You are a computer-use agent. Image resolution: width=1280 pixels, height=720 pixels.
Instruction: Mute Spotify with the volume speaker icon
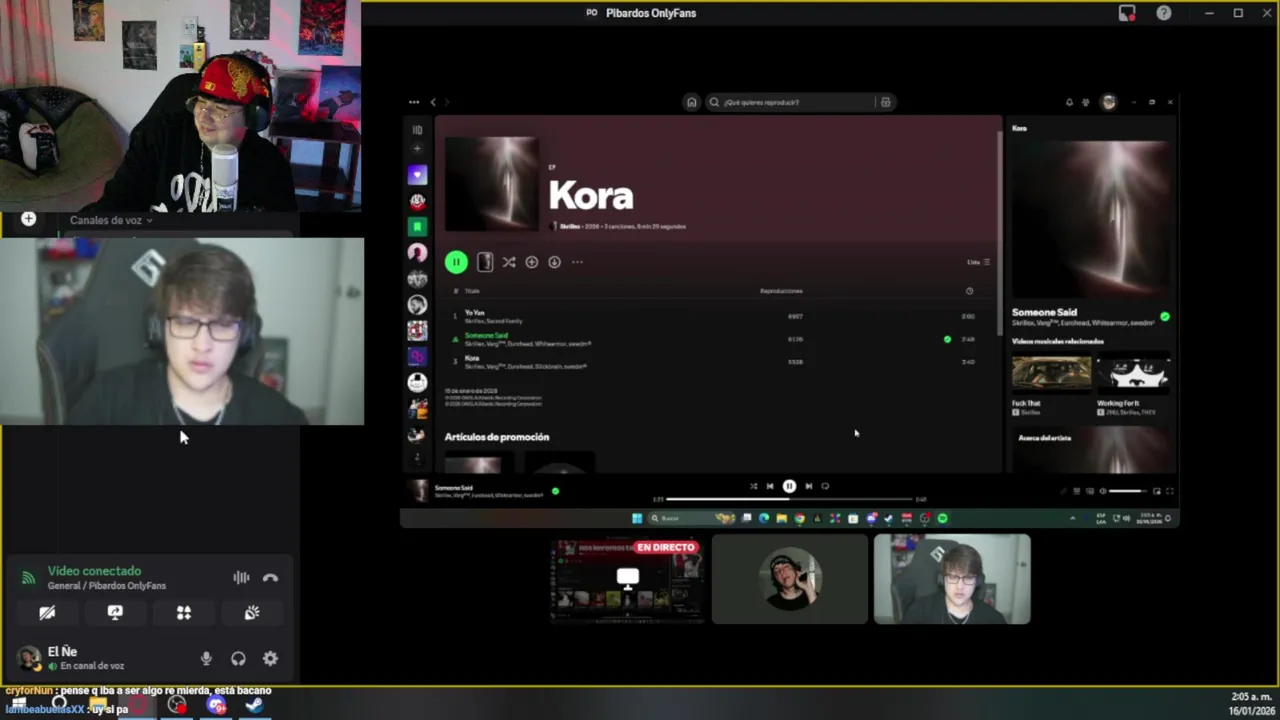point(1102,491)
